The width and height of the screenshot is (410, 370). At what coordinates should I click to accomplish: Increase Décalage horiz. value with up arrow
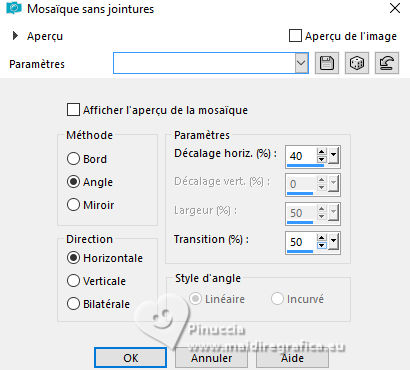[321, 152]
